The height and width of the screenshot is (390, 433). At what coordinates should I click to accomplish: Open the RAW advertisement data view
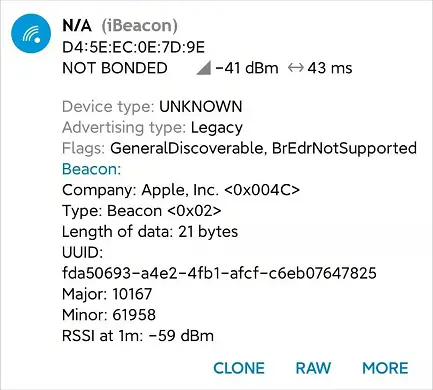tap(313, 368)
